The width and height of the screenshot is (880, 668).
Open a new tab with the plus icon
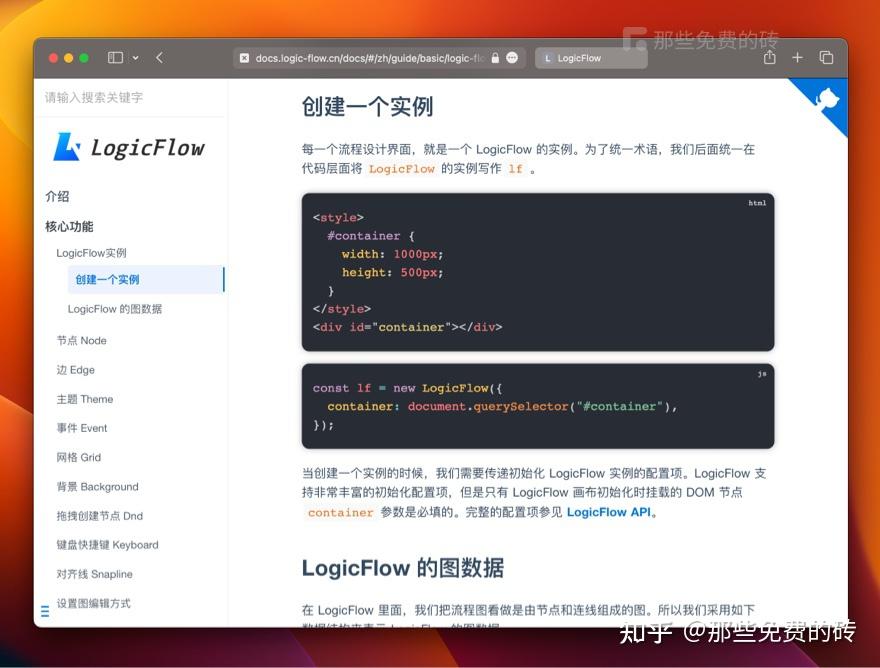tap(797, 57)
